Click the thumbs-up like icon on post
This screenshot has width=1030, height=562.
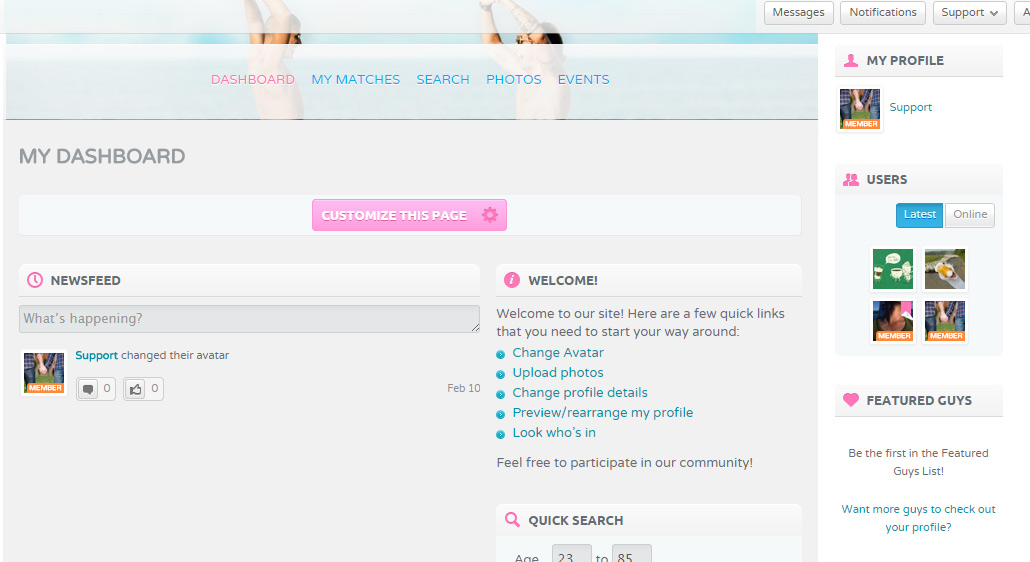[x=136, y=389]
